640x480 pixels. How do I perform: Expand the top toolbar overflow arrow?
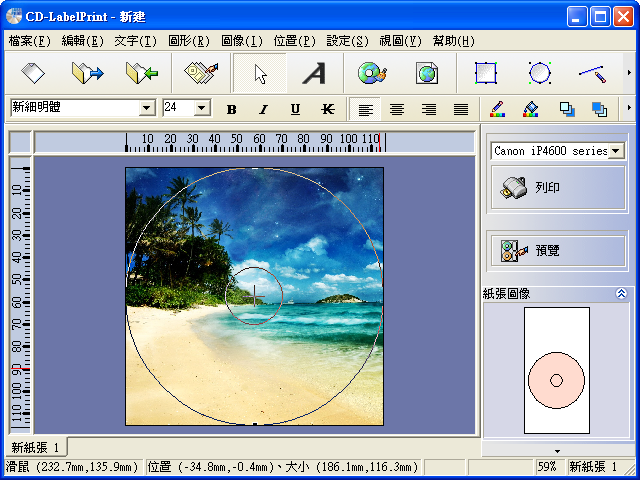(x=629, y=73)
